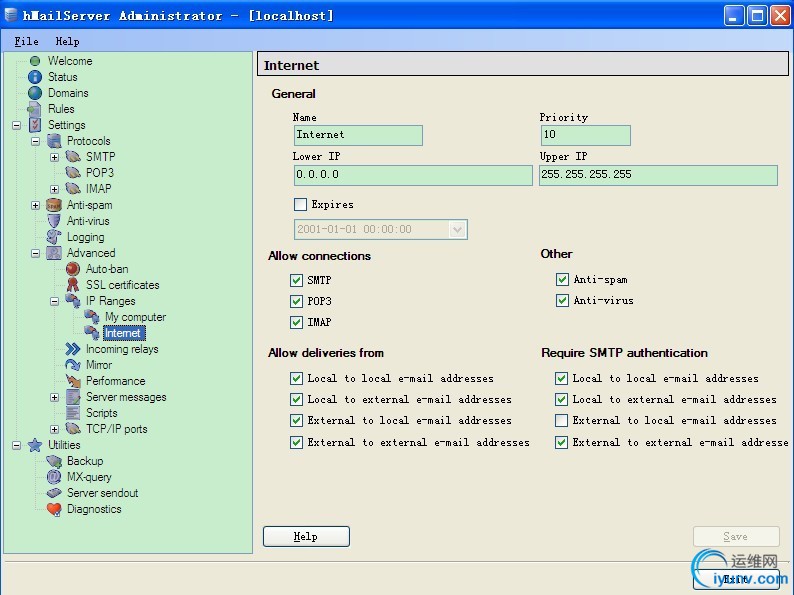Collapse the Utilities tree node
The width and height of the screenshot is (794, 595).
click(16, 445)
